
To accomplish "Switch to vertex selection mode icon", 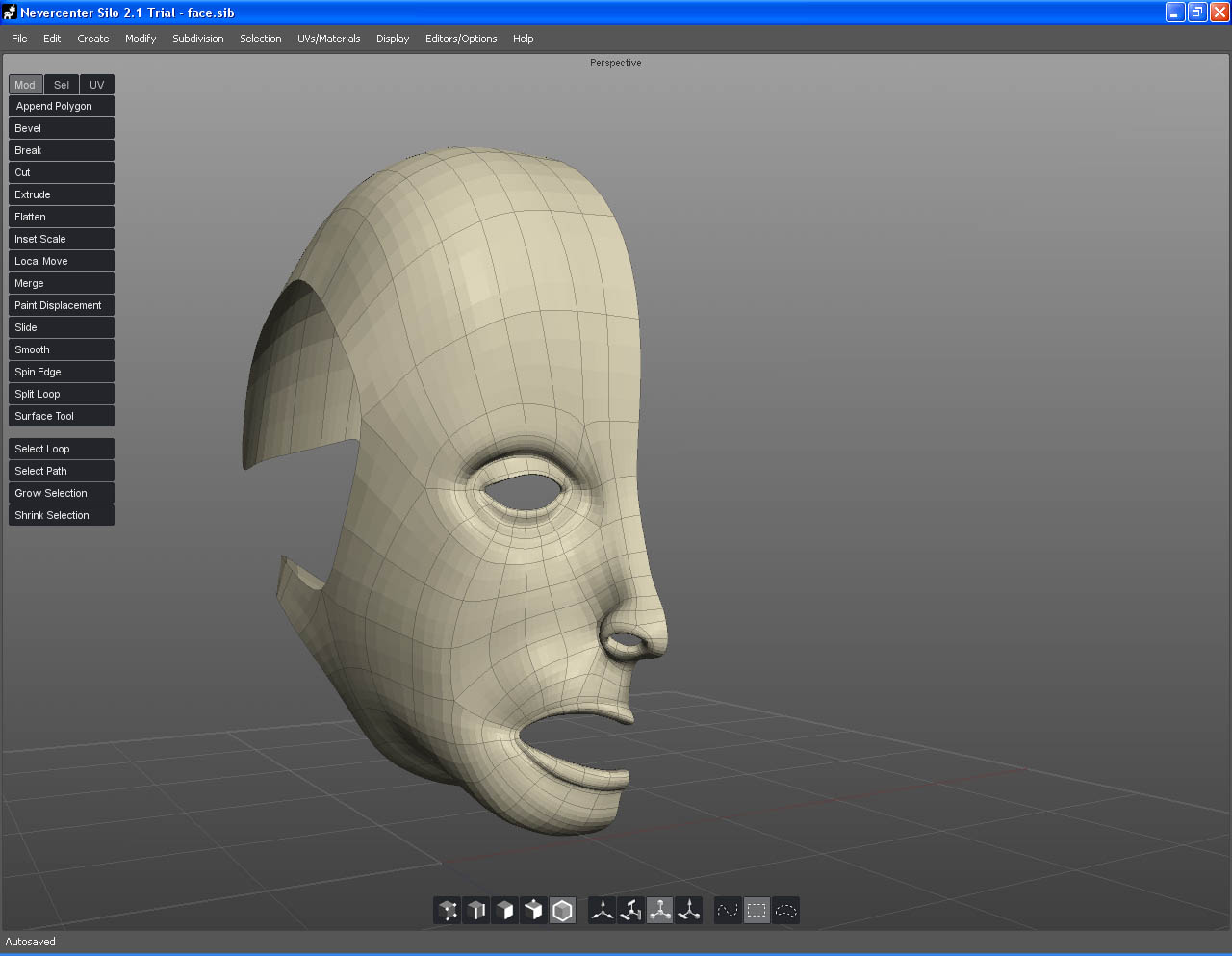I will pyautogui.click(x=448, y=910).
